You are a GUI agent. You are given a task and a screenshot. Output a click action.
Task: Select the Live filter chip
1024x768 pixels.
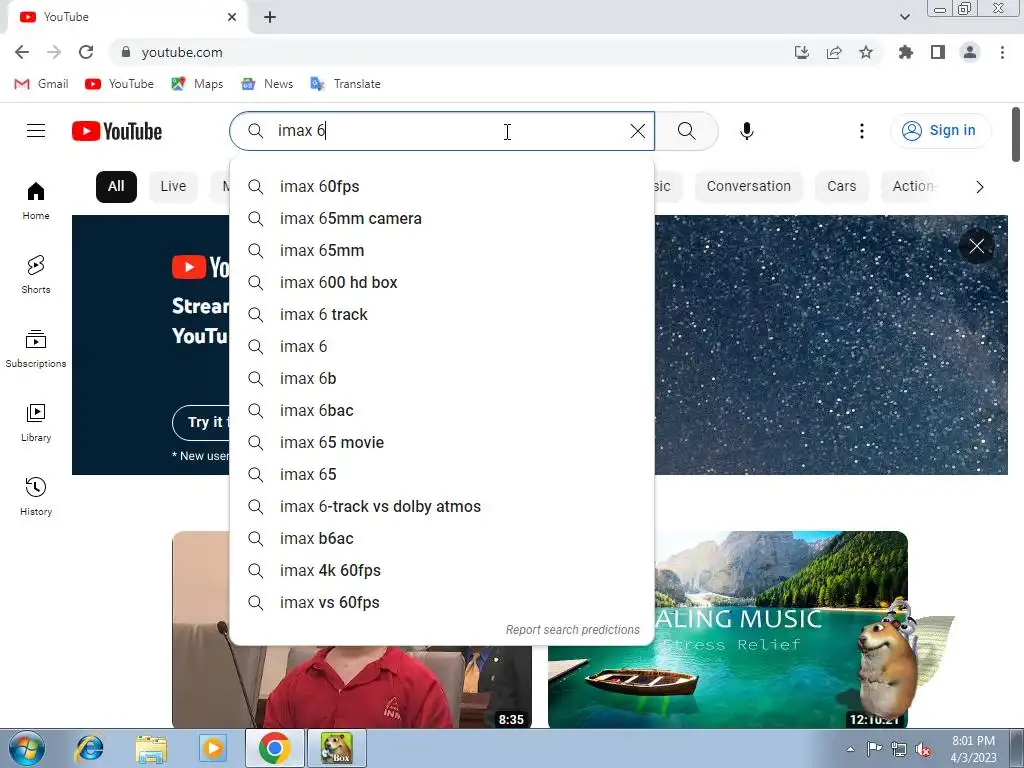pos(173,187)
